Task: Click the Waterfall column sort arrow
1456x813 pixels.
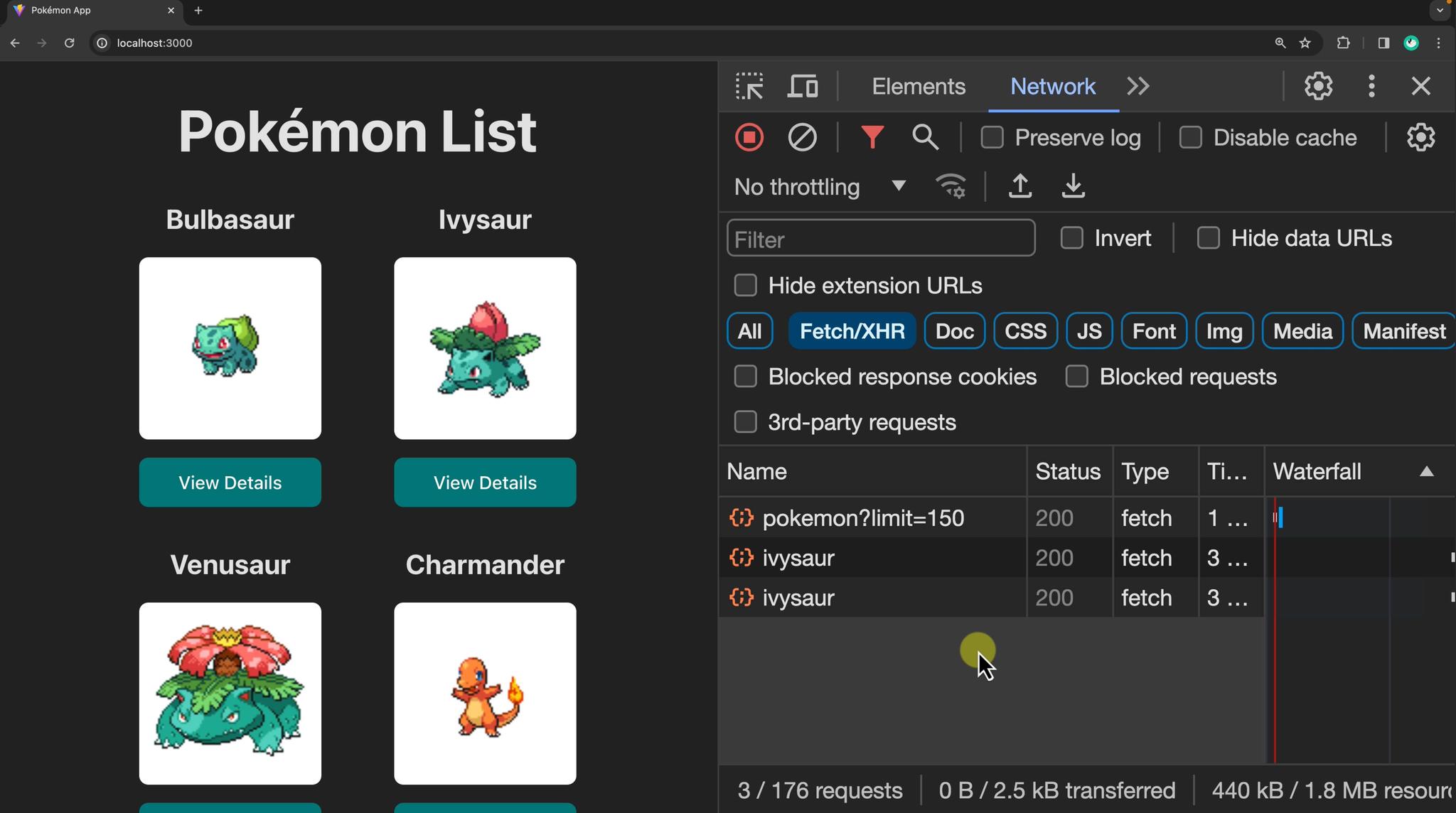Action: (1426, 472)
